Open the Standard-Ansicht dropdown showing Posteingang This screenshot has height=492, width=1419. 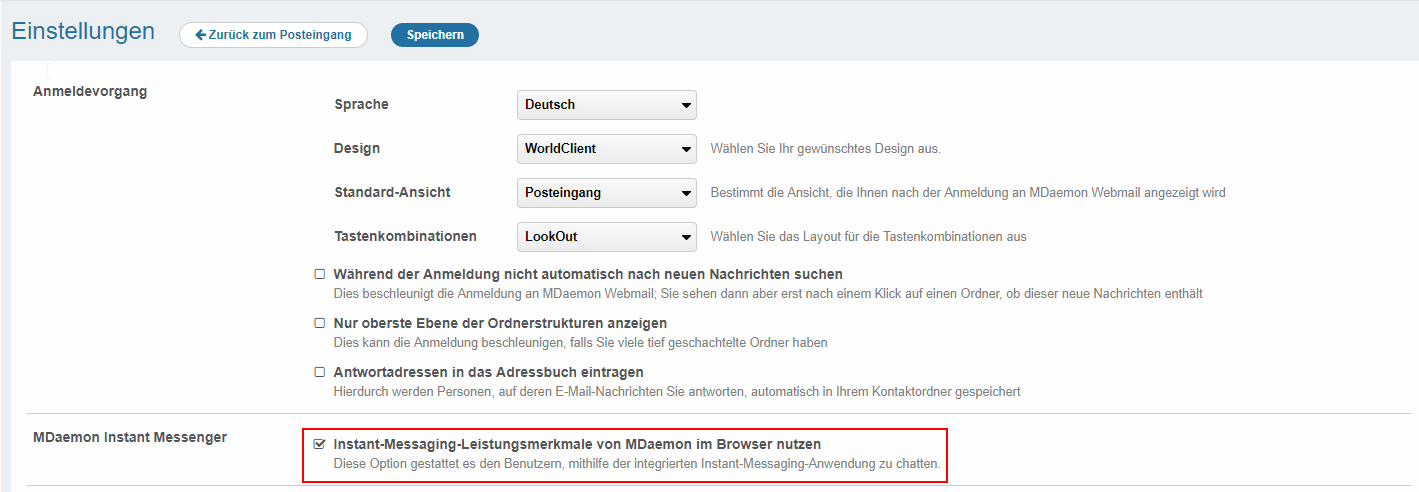(606, 193)
